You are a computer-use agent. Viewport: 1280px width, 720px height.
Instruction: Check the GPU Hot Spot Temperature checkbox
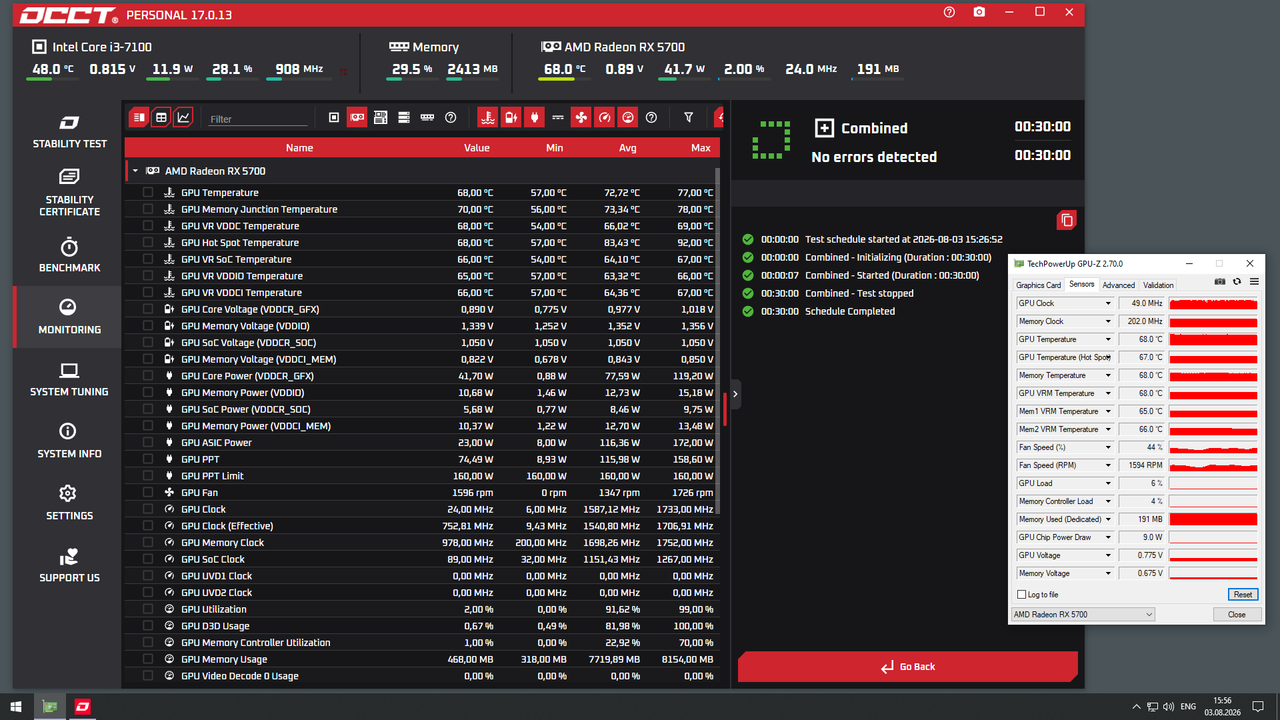point(148,242)
